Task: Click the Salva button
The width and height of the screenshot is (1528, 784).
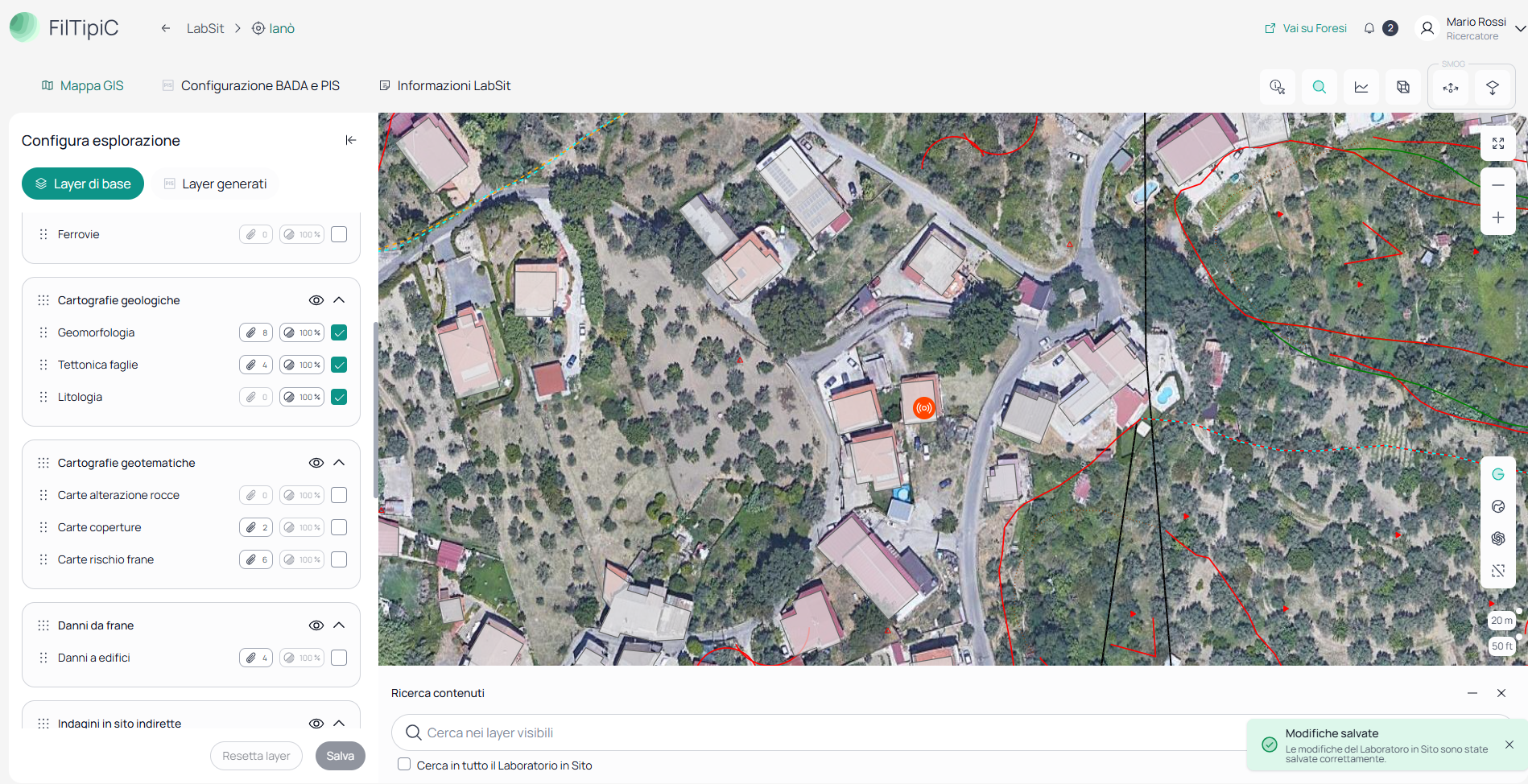Action: point(341,756)
